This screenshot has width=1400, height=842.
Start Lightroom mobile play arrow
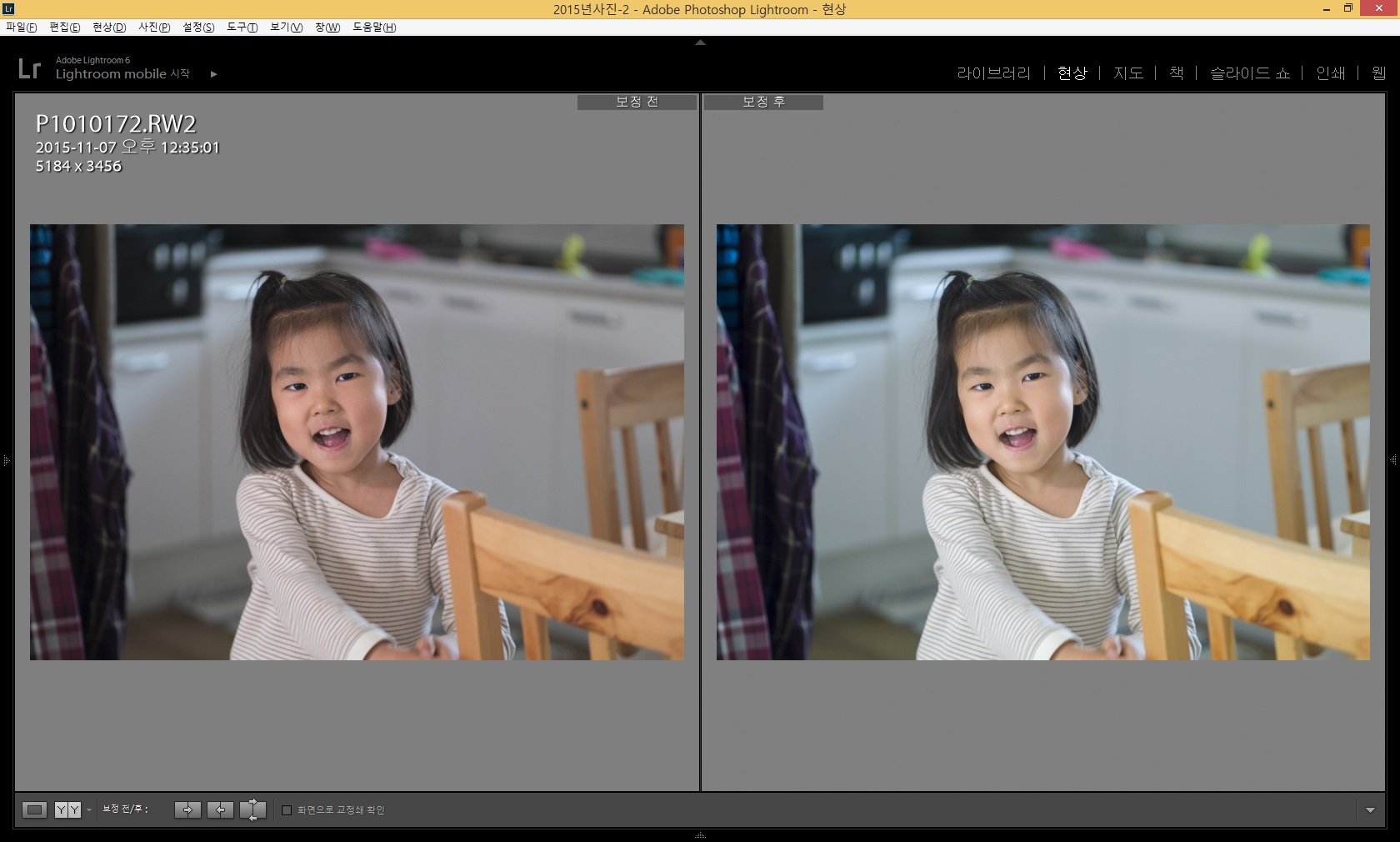(213, 74)
